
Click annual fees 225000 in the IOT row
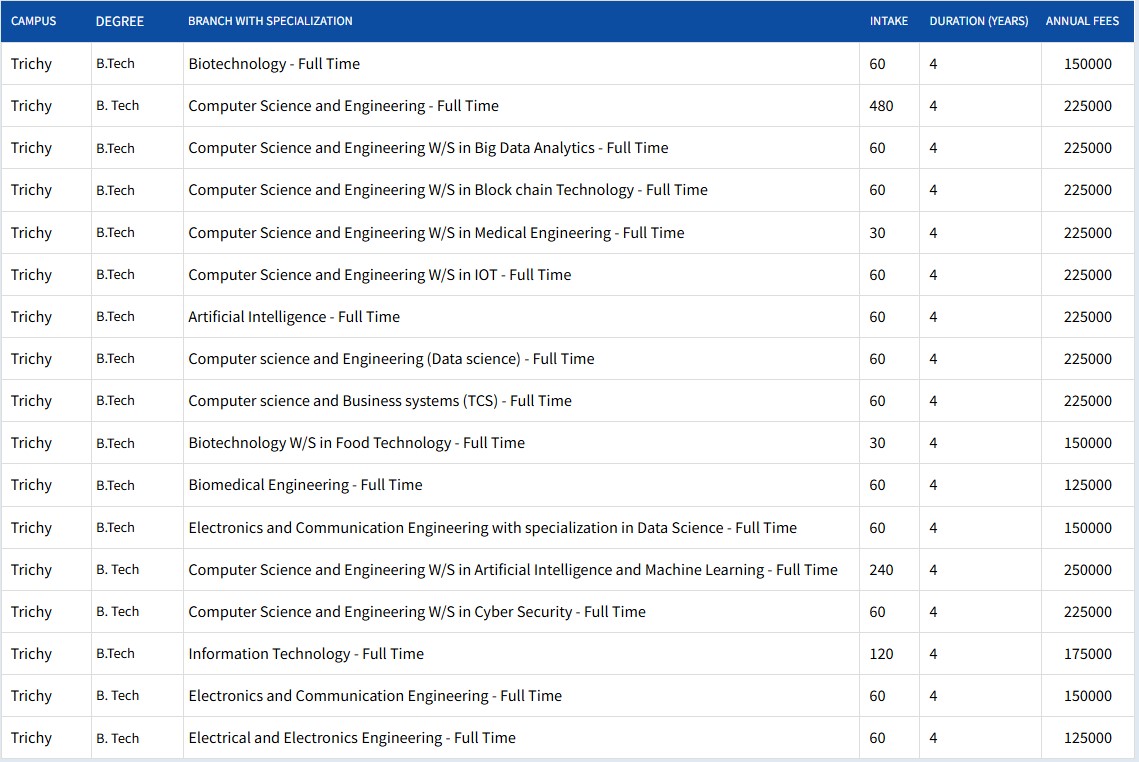click(x=1087, y=275)
